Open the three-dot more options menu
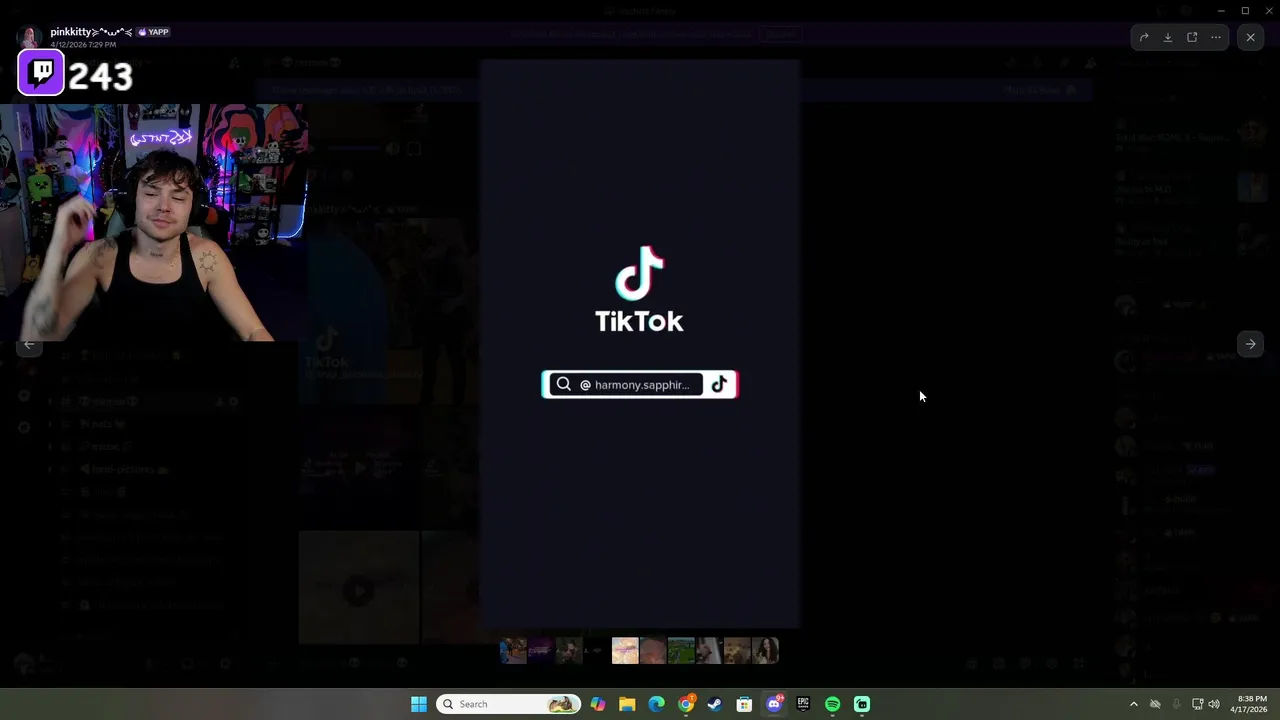Image resolution: width=1280 pixels, height=720 pixels. click(x=1216, y=37)
